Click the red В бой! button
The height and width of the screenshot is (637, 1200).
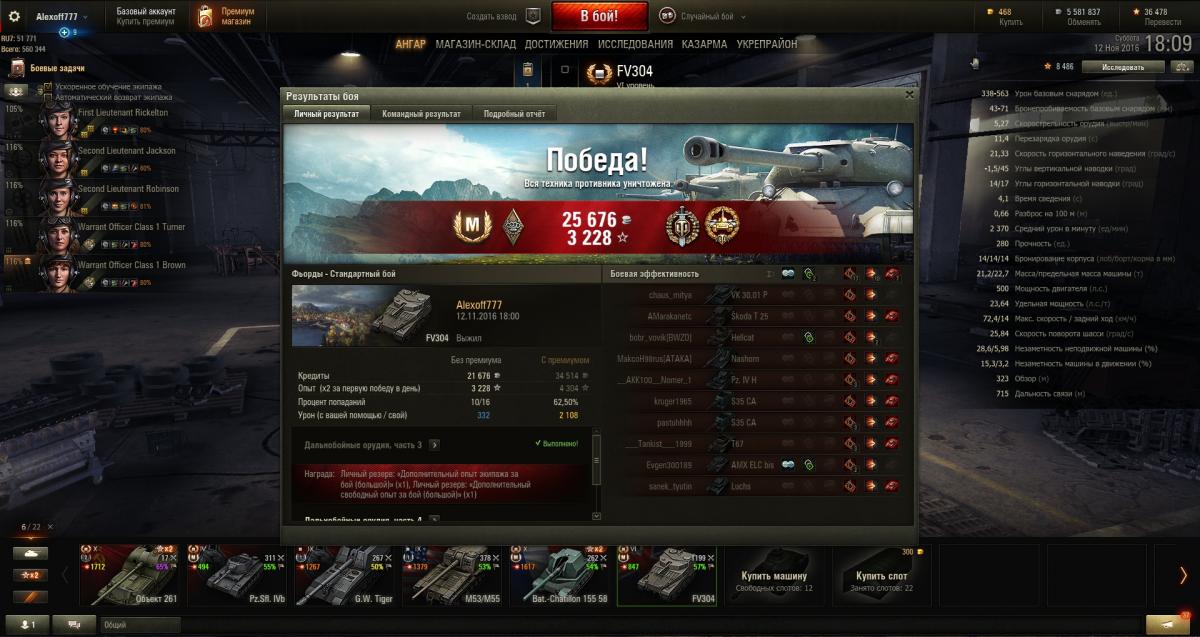pos(599,16)
